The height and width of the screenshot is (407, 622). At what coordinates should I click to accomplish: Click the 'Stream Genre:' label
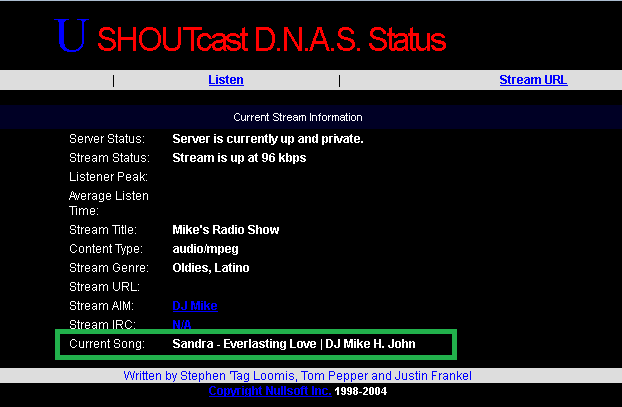click(109, 268)
